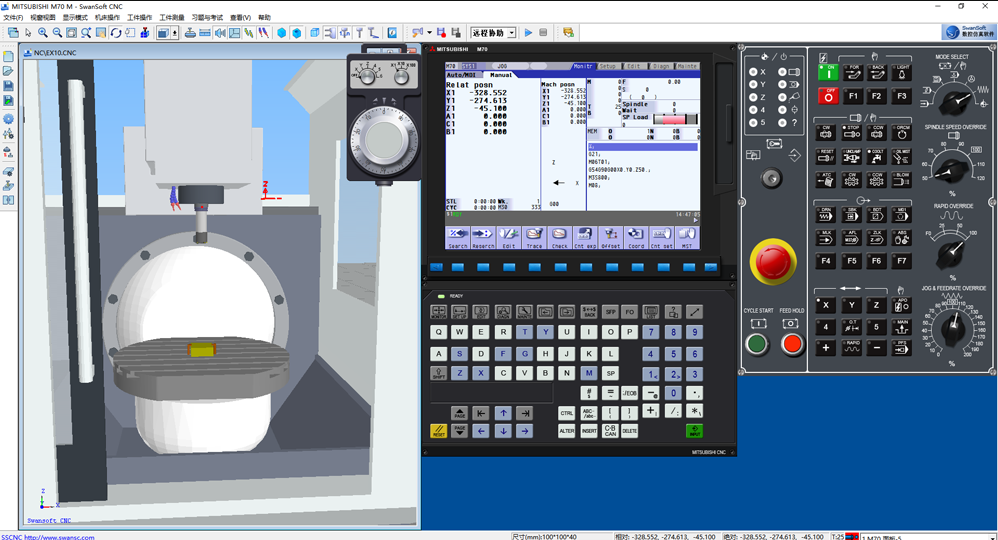This screenshot has height=540, width=998.
Task: Click the handwheel jog dial
Action: 384,137
